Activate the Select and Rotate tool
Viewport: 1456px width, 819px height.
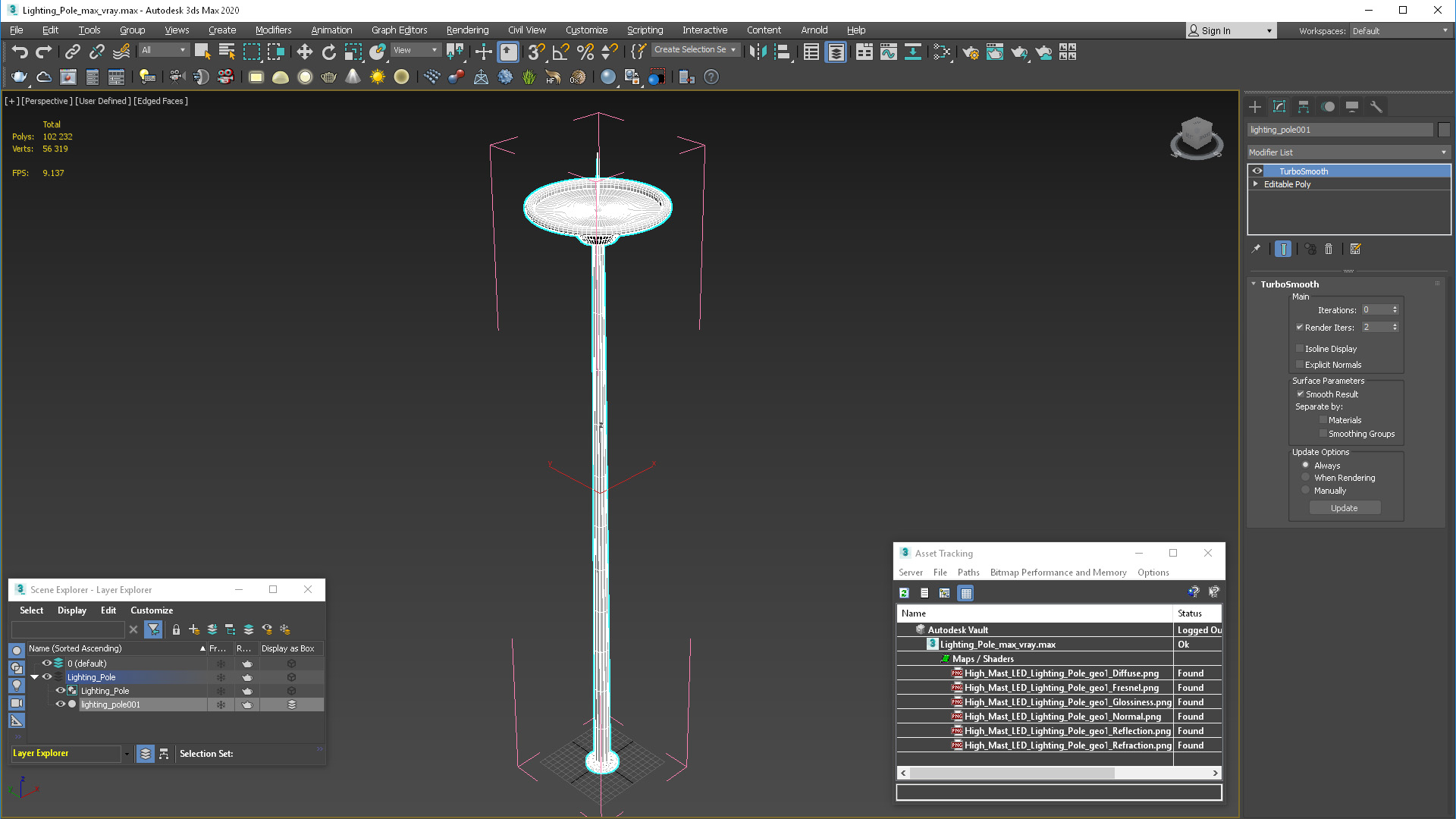click(328, 52)
